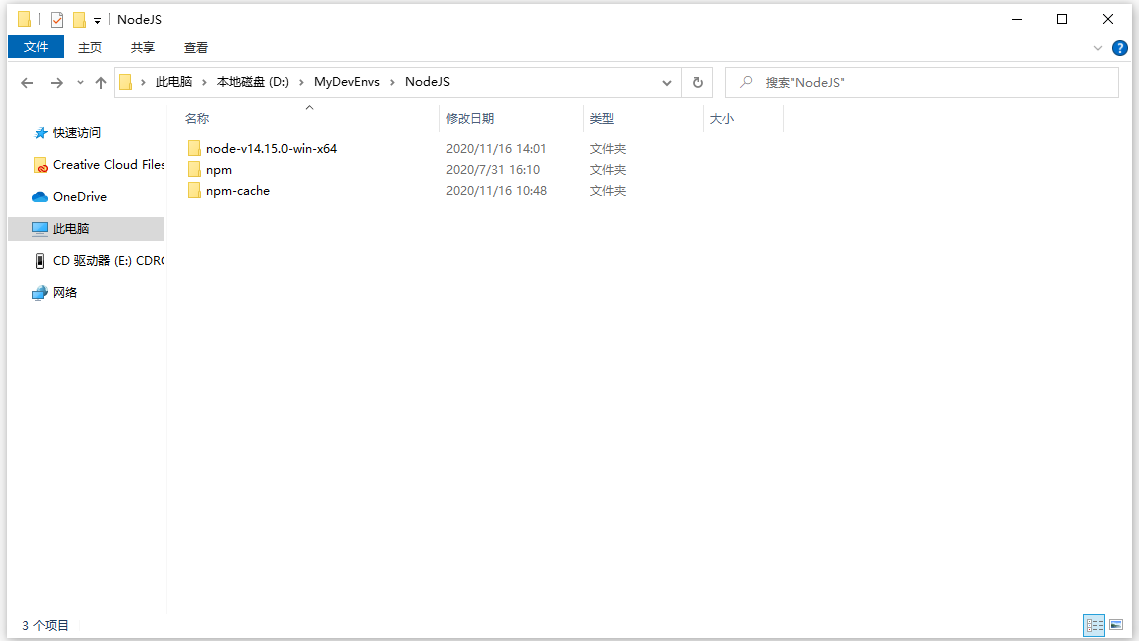1139x641 pixels.
Task: Select the npm-cache folder name
Action: tap(238, 191)
